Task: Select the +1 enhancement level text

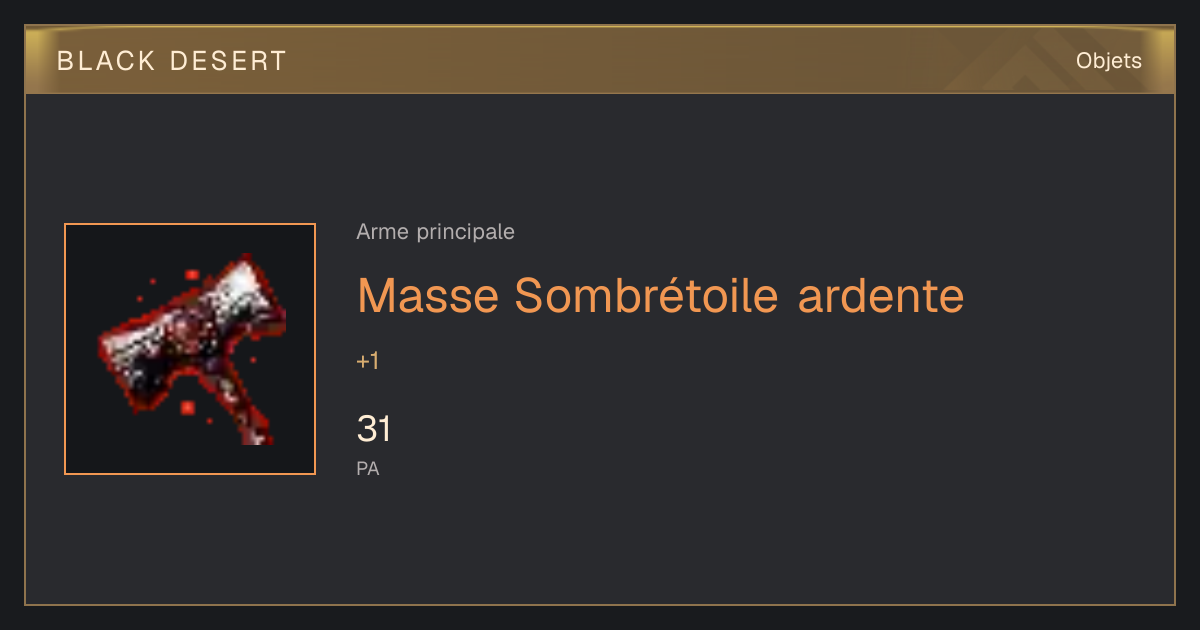Action: pyautogui.click(x=368, y=362)
